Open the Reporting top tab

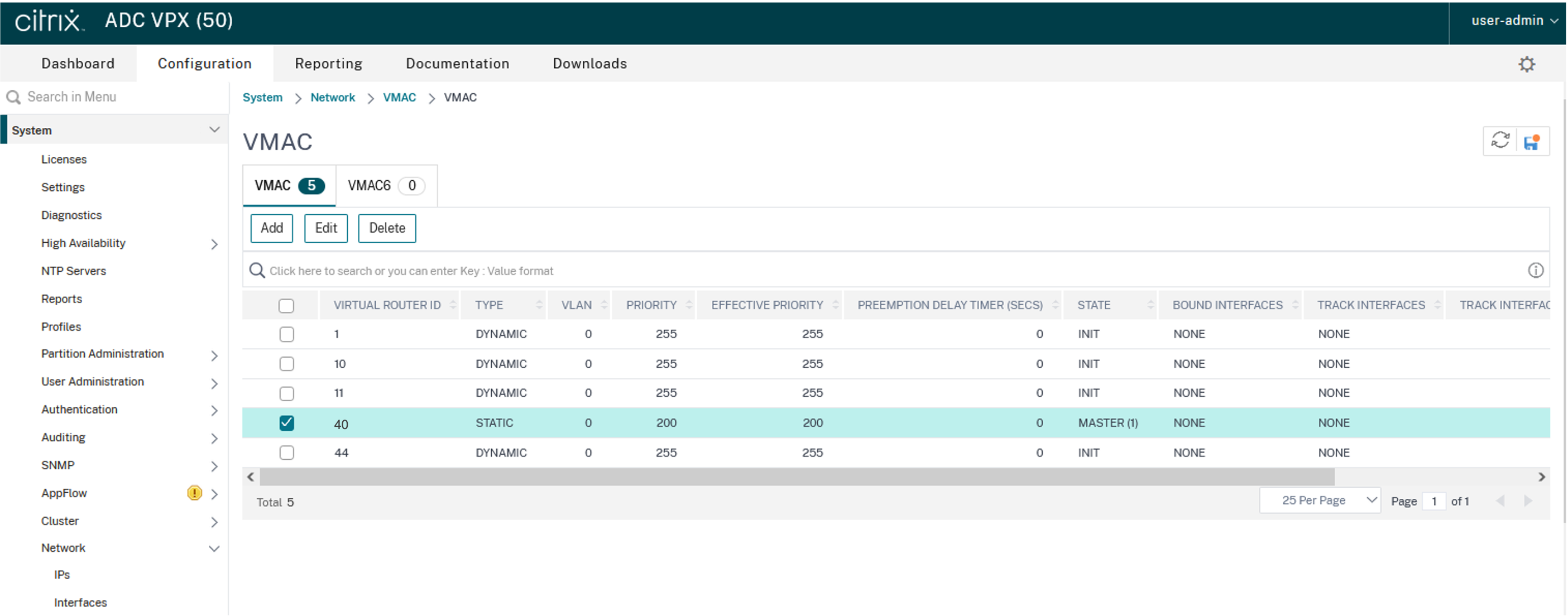point(328,63)
